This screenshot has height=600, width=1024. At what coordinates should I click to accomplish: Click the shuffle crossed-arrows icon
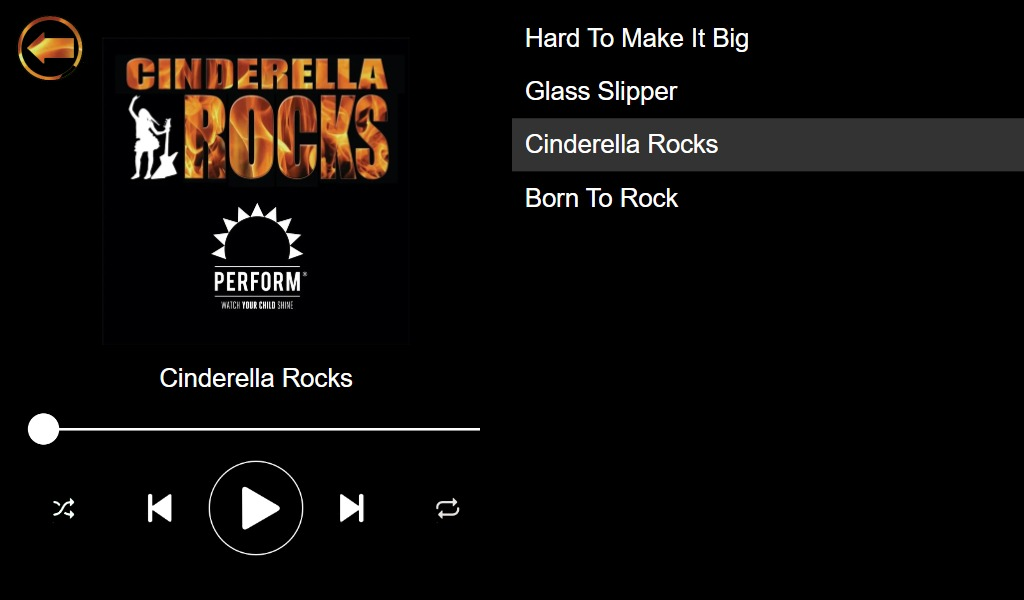tap(61, 507)
